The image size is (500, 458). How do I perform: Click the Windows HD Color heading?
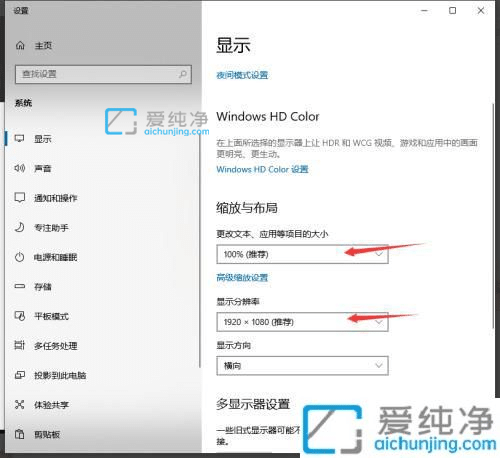pos(268,117)
